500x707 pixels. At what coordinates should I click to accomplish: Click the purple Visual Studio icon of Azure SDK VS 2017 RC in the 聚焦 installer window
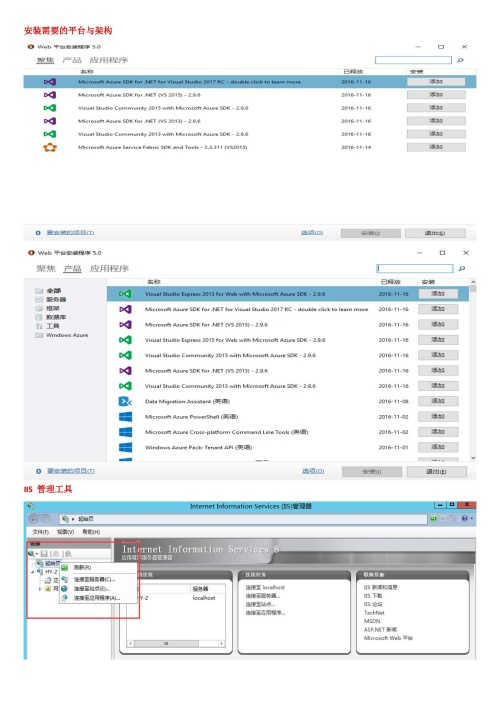pos(50,82)
